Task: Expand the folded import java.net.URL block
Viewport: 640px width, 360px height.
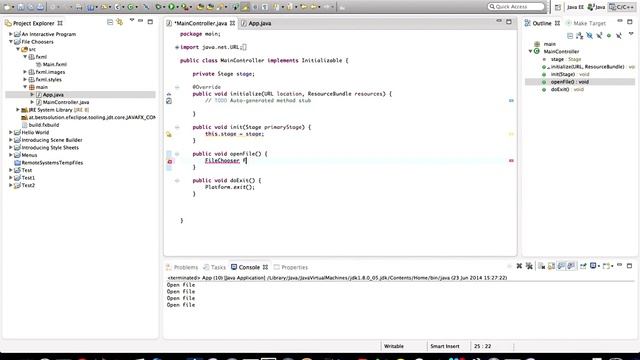Action: click(177, 47)
